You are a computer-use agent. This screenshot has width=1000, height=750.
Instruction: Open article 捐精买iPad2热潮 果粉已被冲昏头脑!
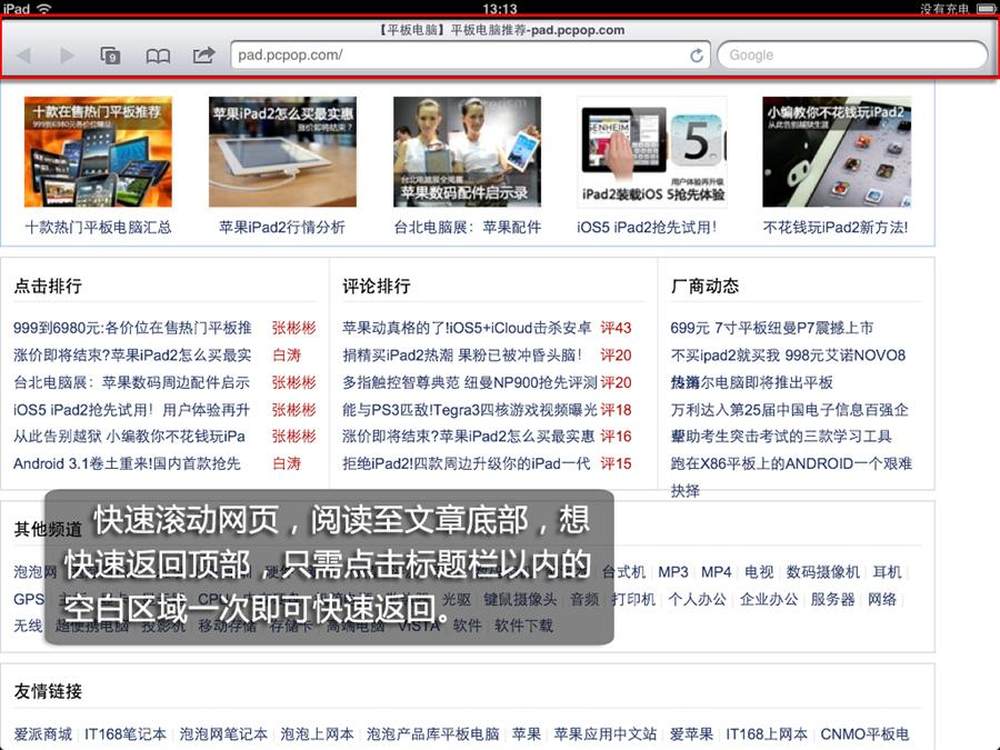click(462, 355)
